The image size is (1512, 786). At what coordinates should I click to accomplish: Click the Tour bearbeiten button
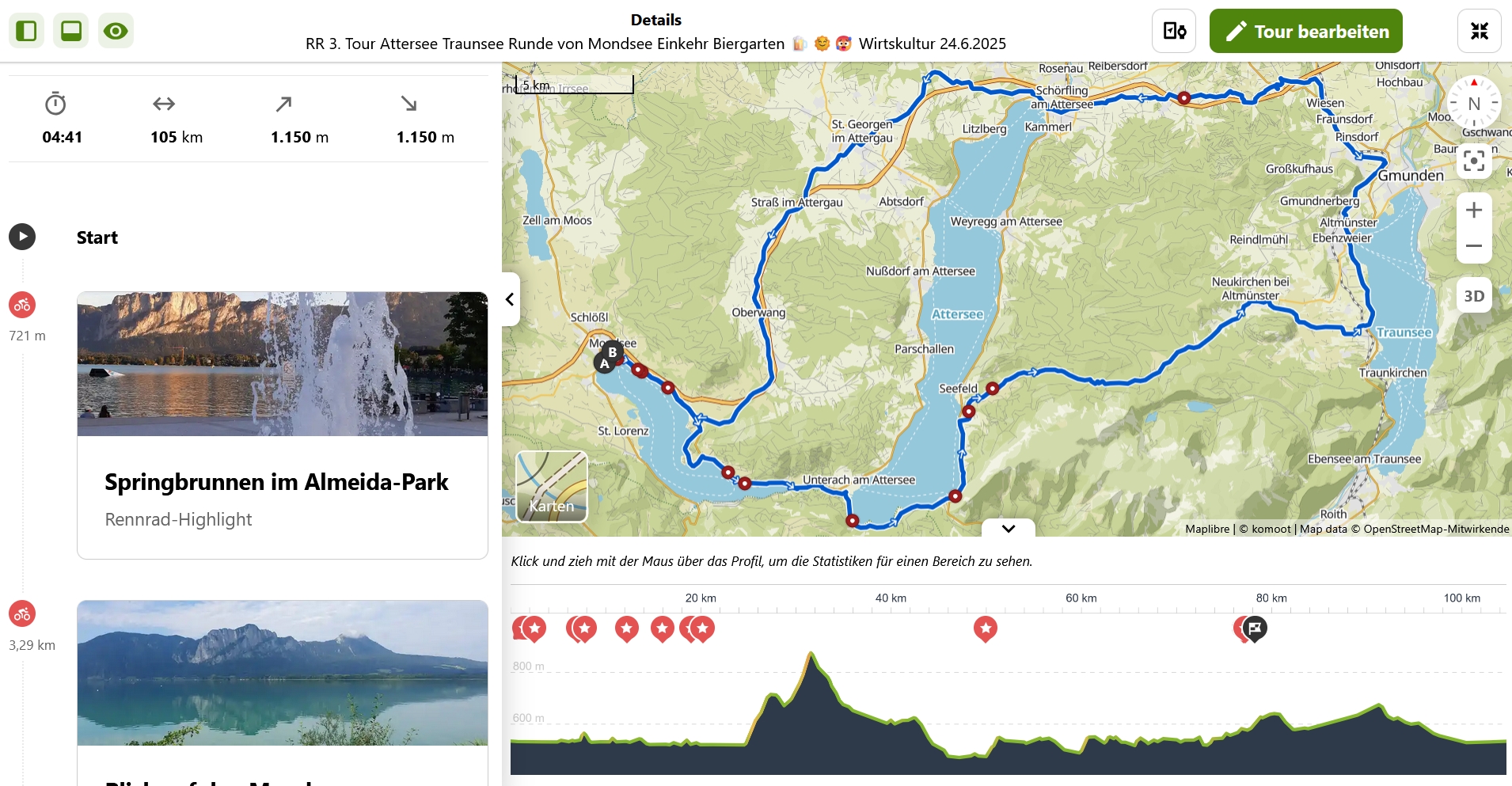click(x=1305, y=32)
